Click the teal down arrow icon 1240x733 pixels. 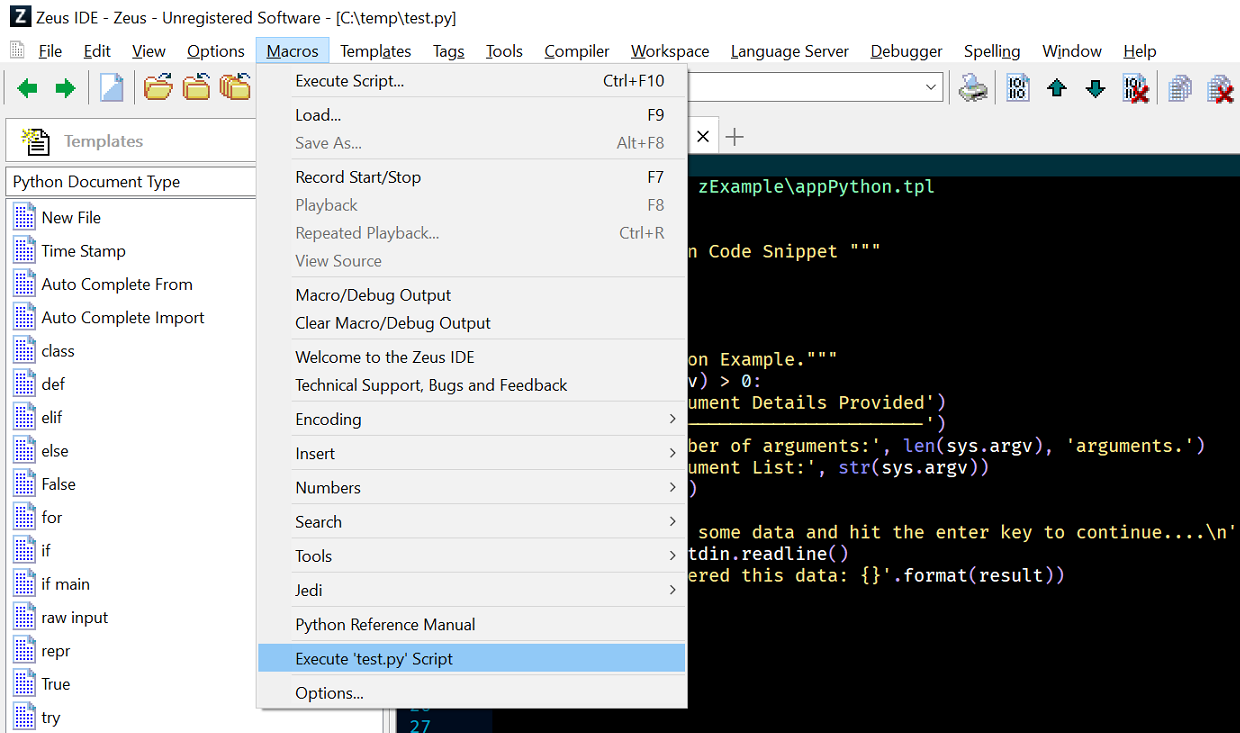tap(1096, 89)
